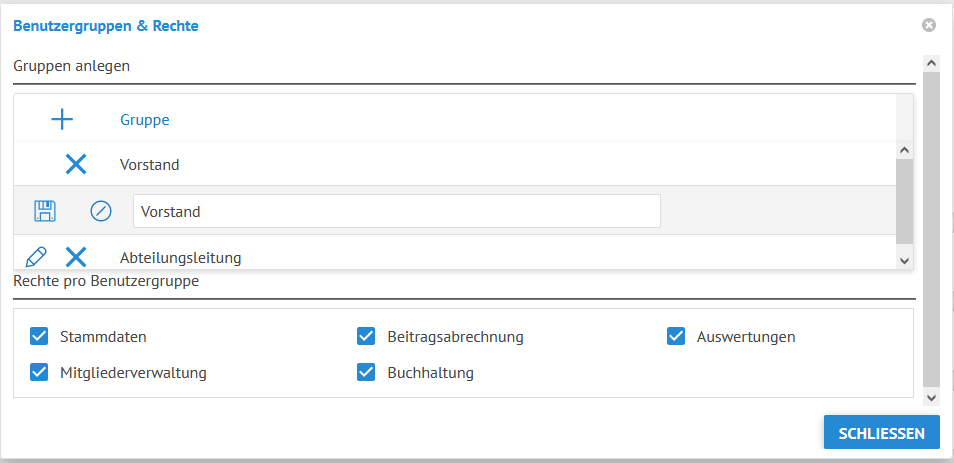Screen dimensions: 954x463
Task: Click group list scrollbar up arrow
Action: (x=904, y=150)
